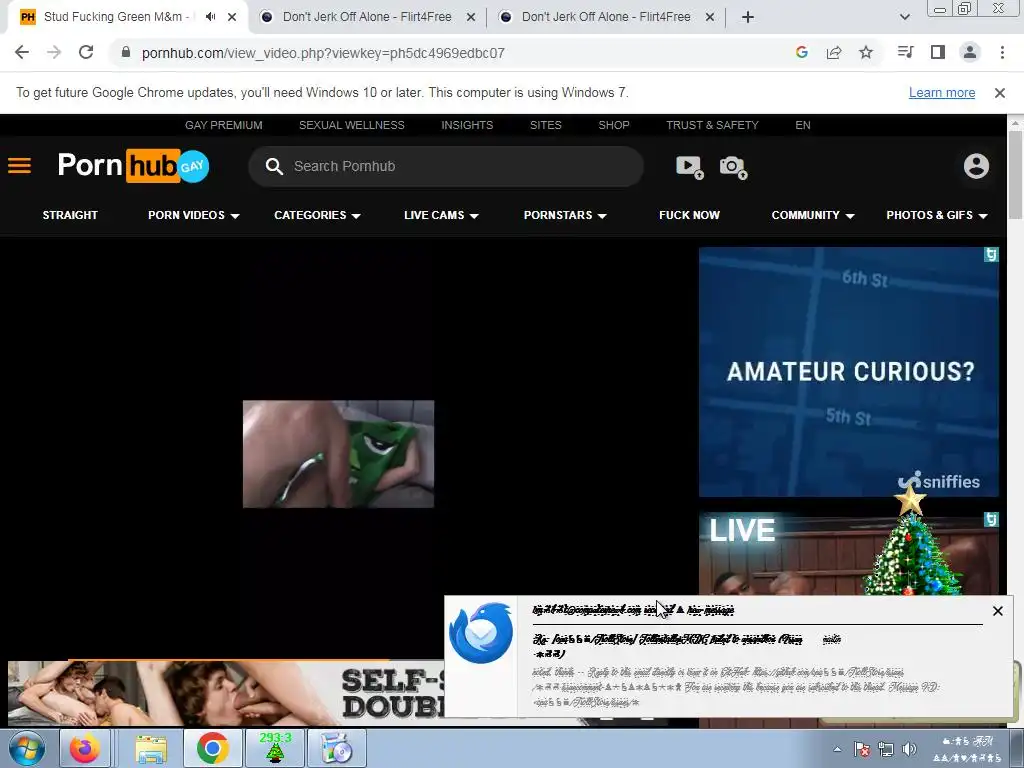This screenshot has height=768, width=1024.
Task: Open the Chrome profile menu
Action: 970,52
